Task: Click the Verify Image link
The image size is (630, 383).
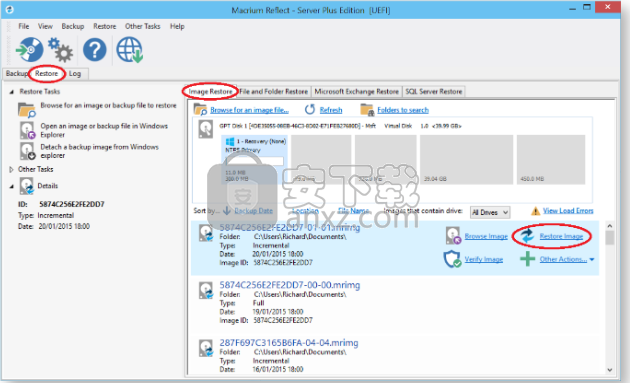Action: point(484,259)
